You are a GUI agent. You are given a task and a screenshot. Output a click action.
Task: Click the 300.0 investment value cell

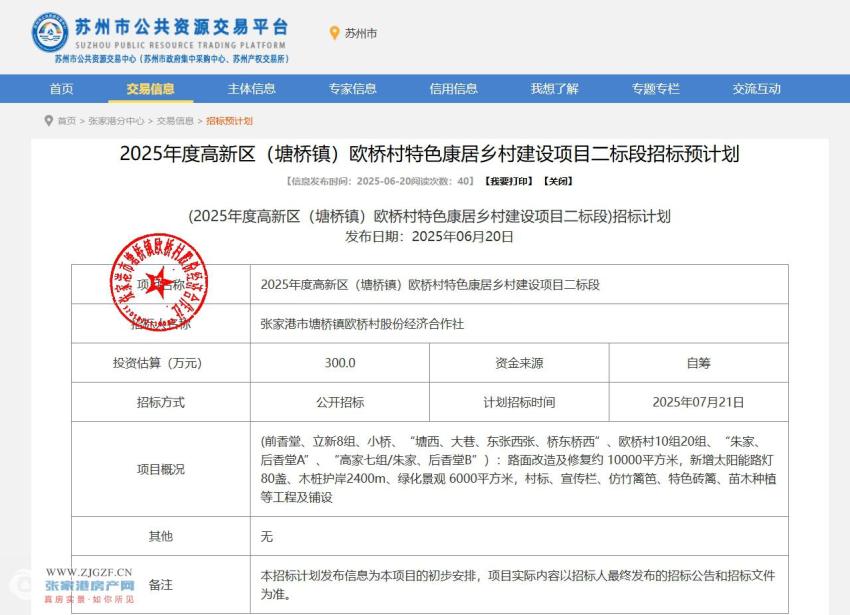tap(340, 363)
